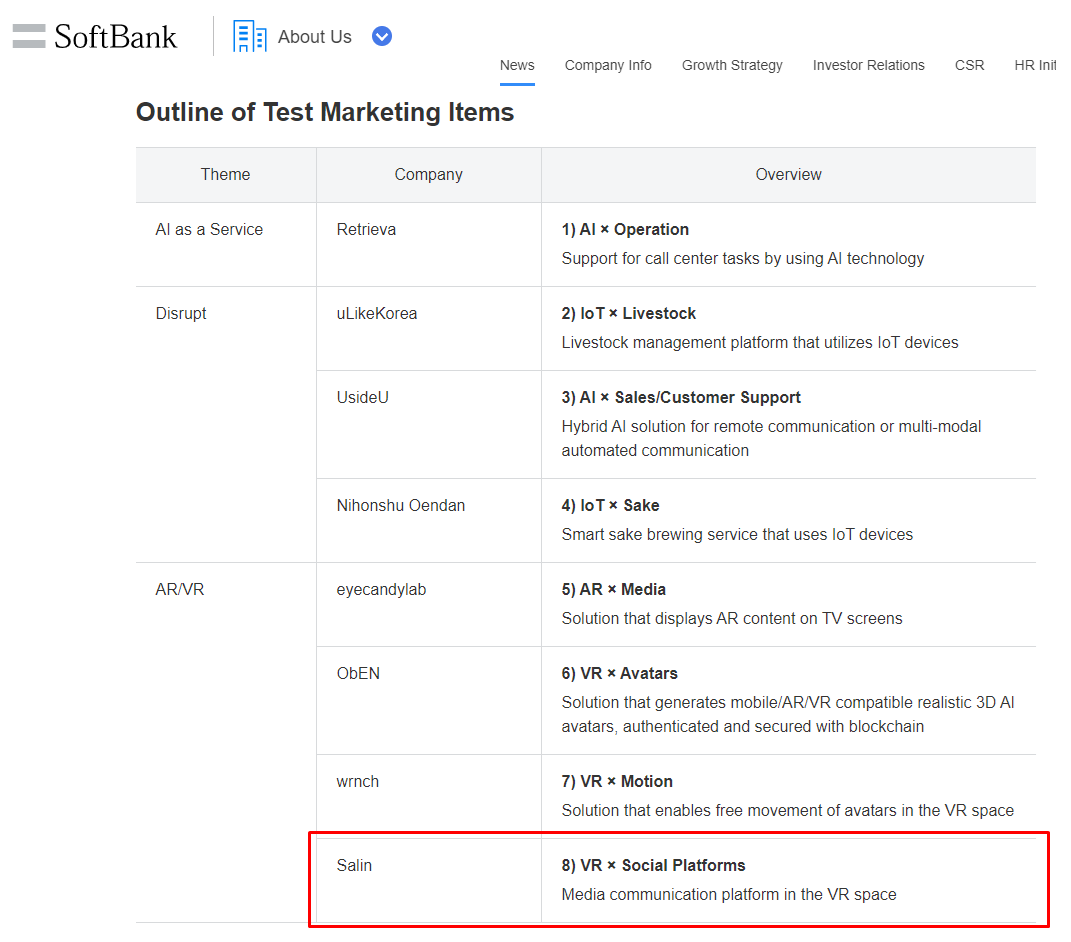
Task: Switch to the News tab
Action: pyautogui.click(x=517, y=66)
